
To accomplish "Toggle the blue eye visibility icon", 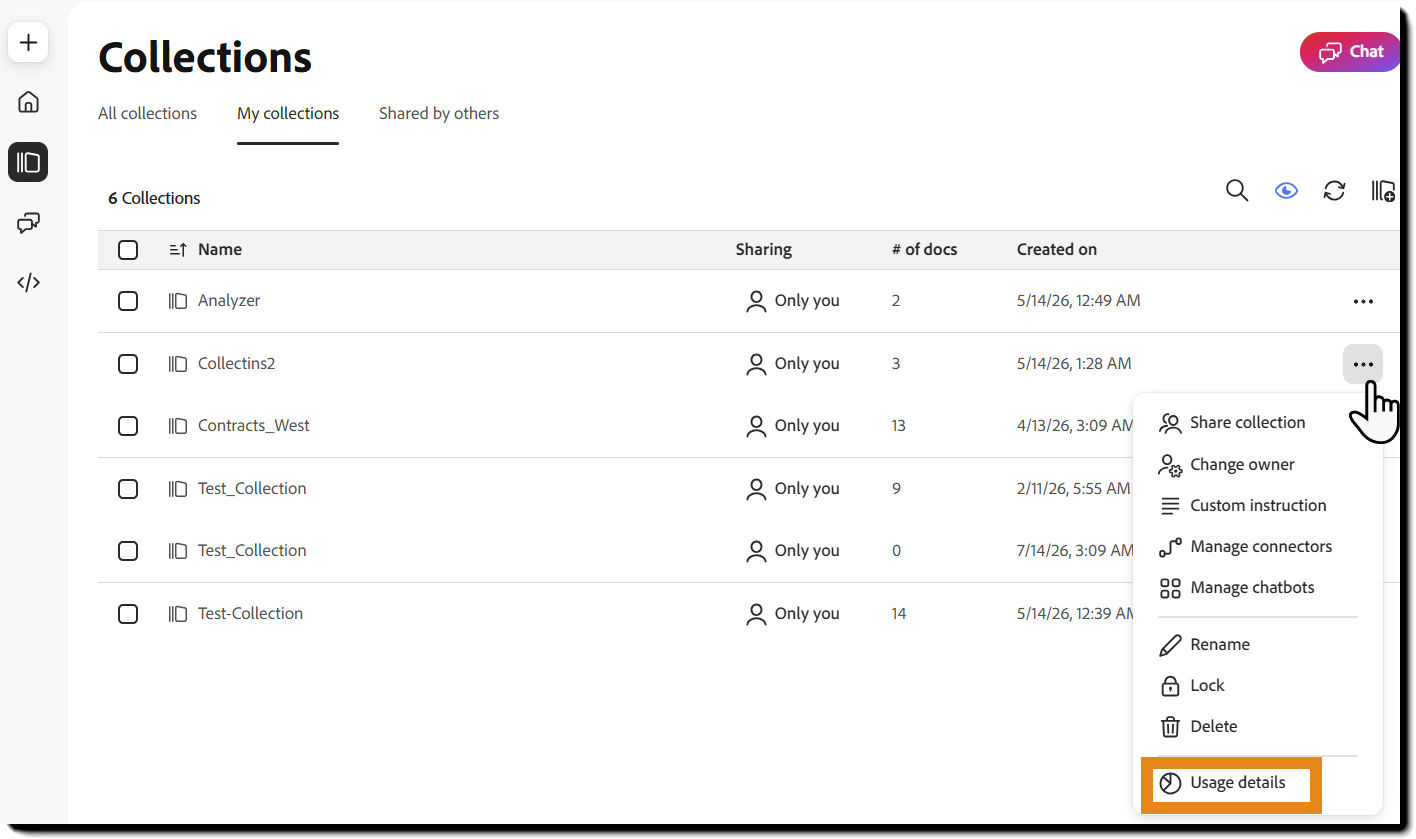I will pyautogui.click(x=1286, y=190).
